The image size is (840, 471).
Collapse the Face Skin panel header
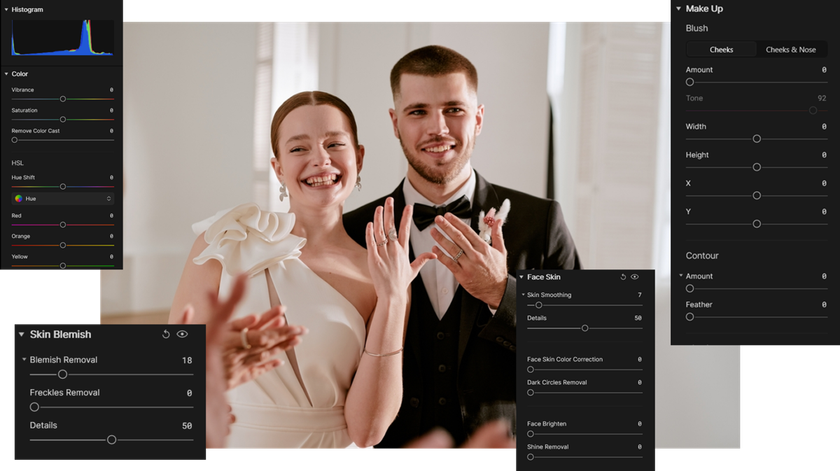tap(521, 276)
